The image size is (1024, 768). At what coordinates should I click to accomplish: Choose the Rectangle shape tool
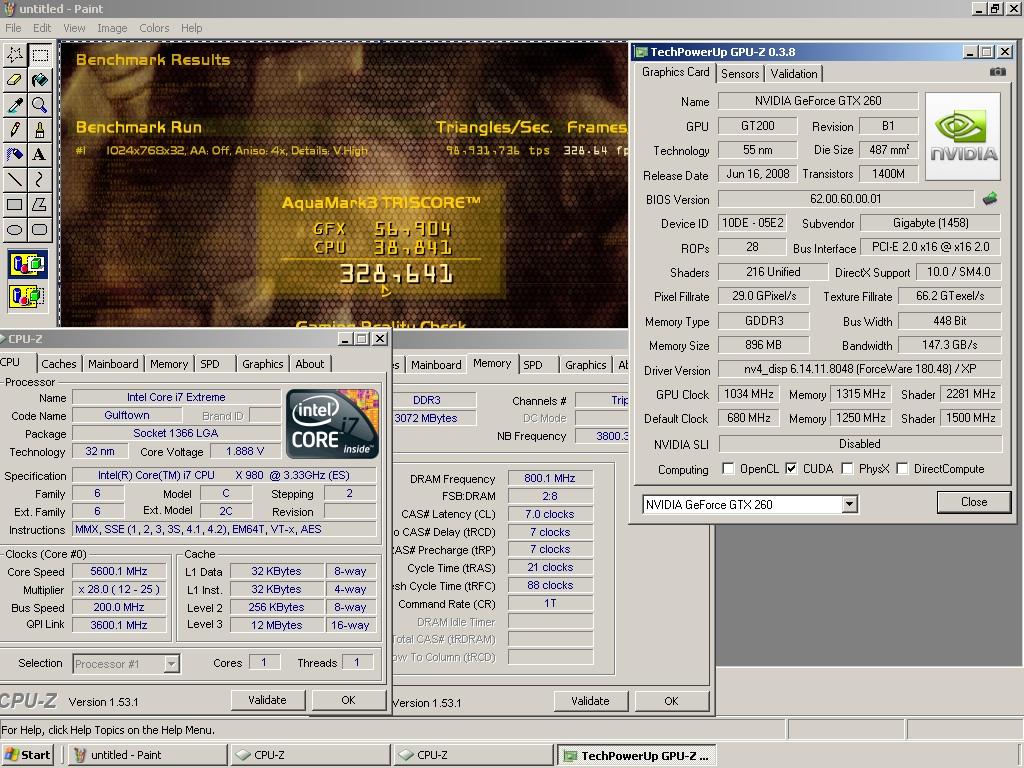pyautogui.click(x=14, y=204)
